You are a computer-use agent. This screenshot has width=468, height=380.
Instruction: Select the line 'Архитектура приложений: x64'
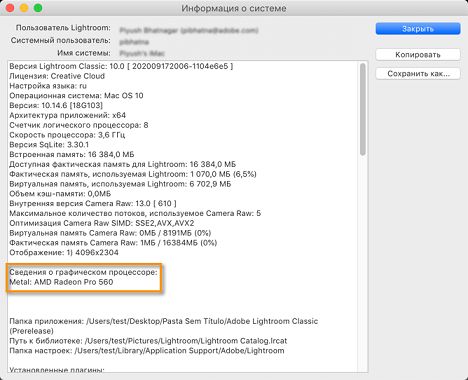pyautogui.click(x=68, y=115)
